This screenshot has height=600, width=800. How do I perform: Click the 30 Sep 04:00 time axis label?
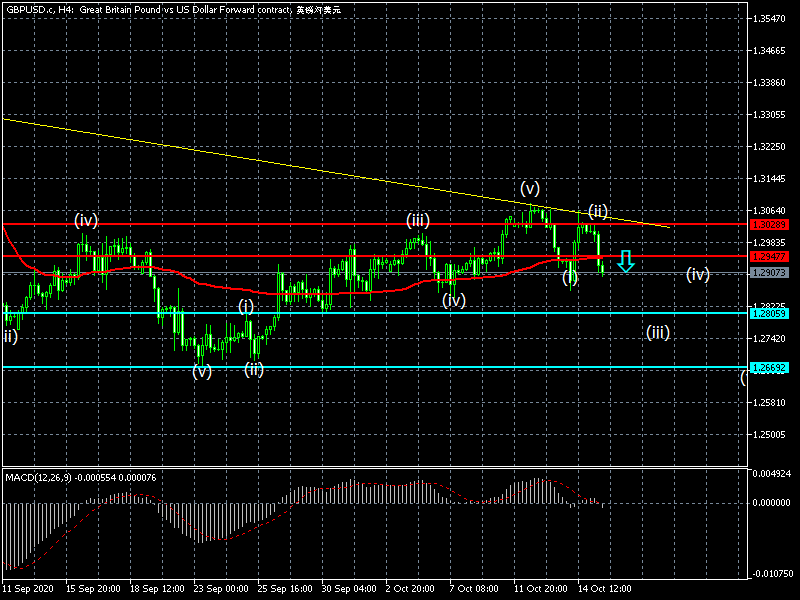pyautogui.click(x=349, y=590)
